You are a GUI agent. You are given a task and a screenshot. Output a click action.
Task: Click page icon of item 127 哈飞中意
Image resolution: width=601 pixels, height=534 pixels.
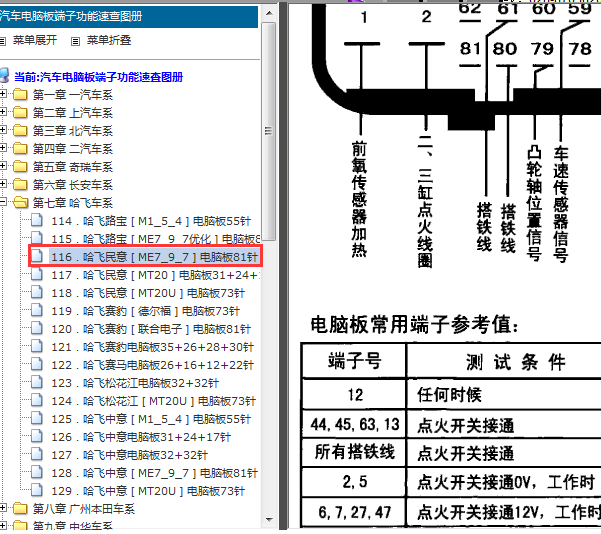click(x=37, y=454)
